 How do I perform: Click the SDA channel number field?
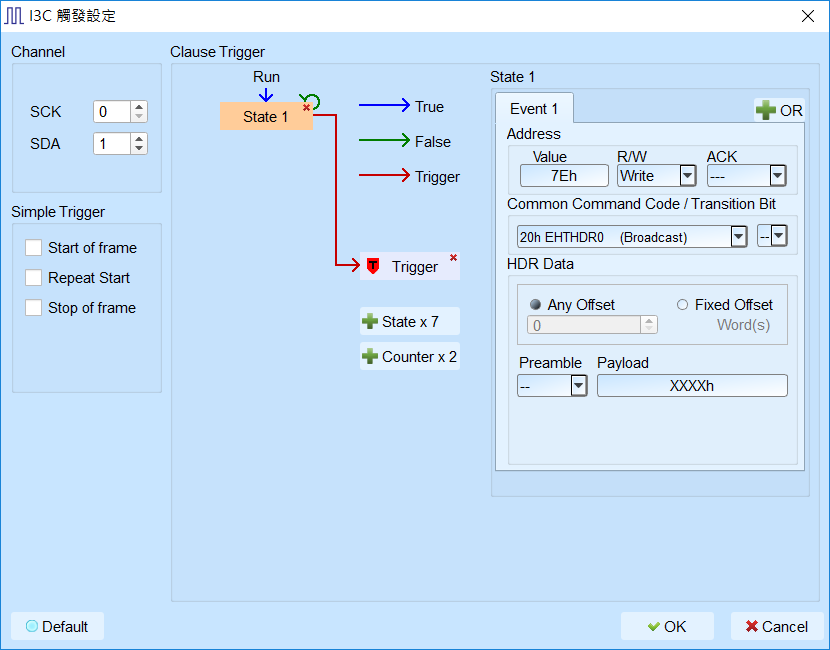[x=112, y=143]
